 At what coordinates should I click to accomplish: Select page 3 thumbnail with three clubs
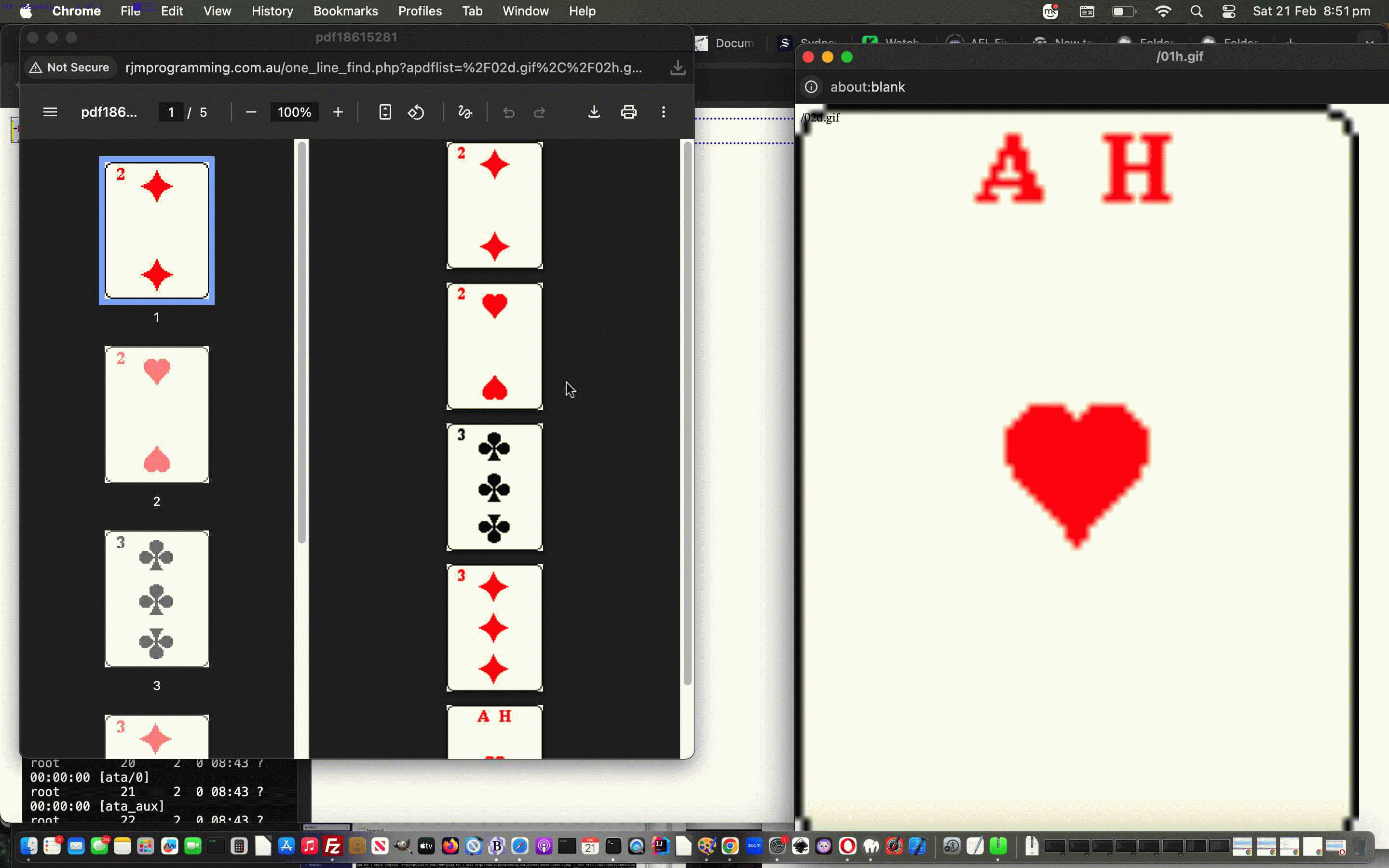click(157, 599)
